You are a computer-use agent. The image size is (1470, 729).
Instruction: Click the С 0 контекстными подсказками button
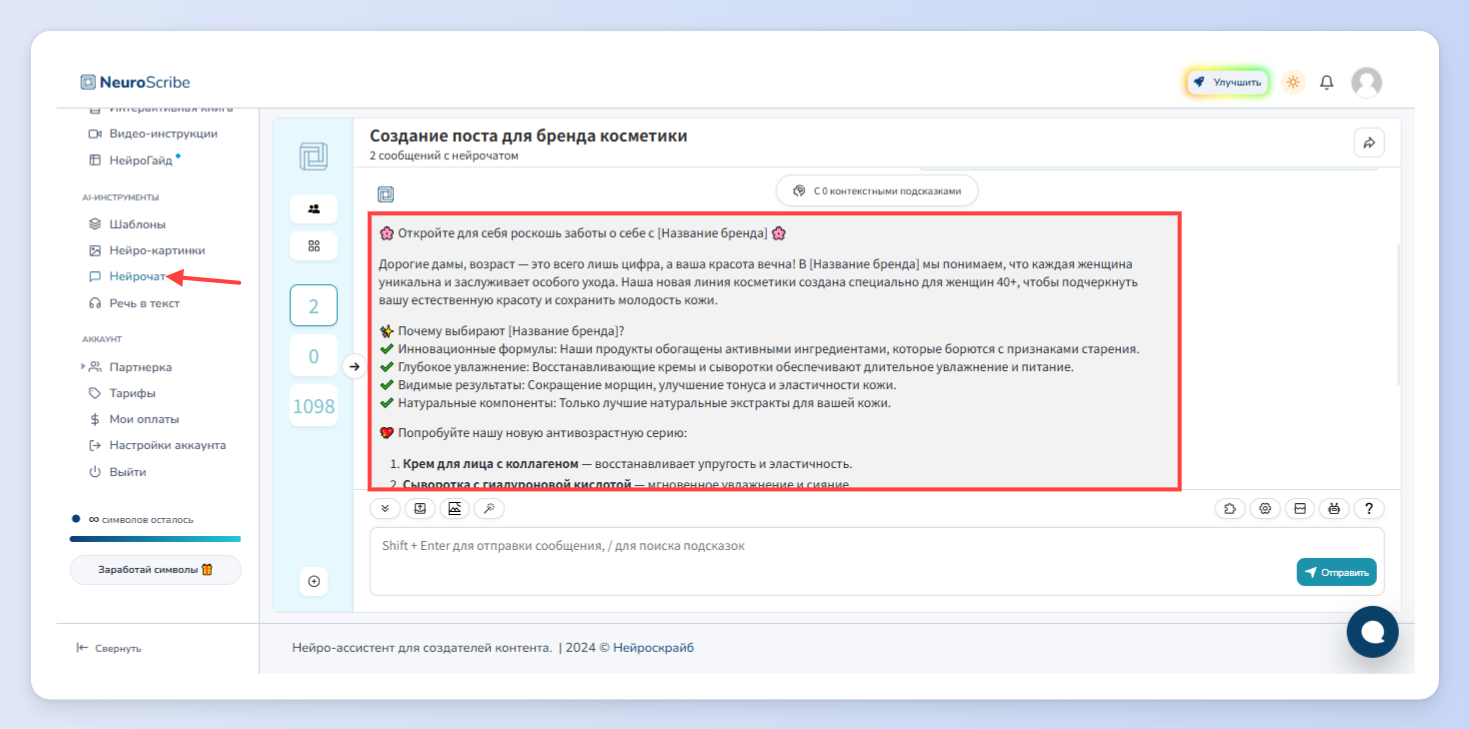point(877,190)
